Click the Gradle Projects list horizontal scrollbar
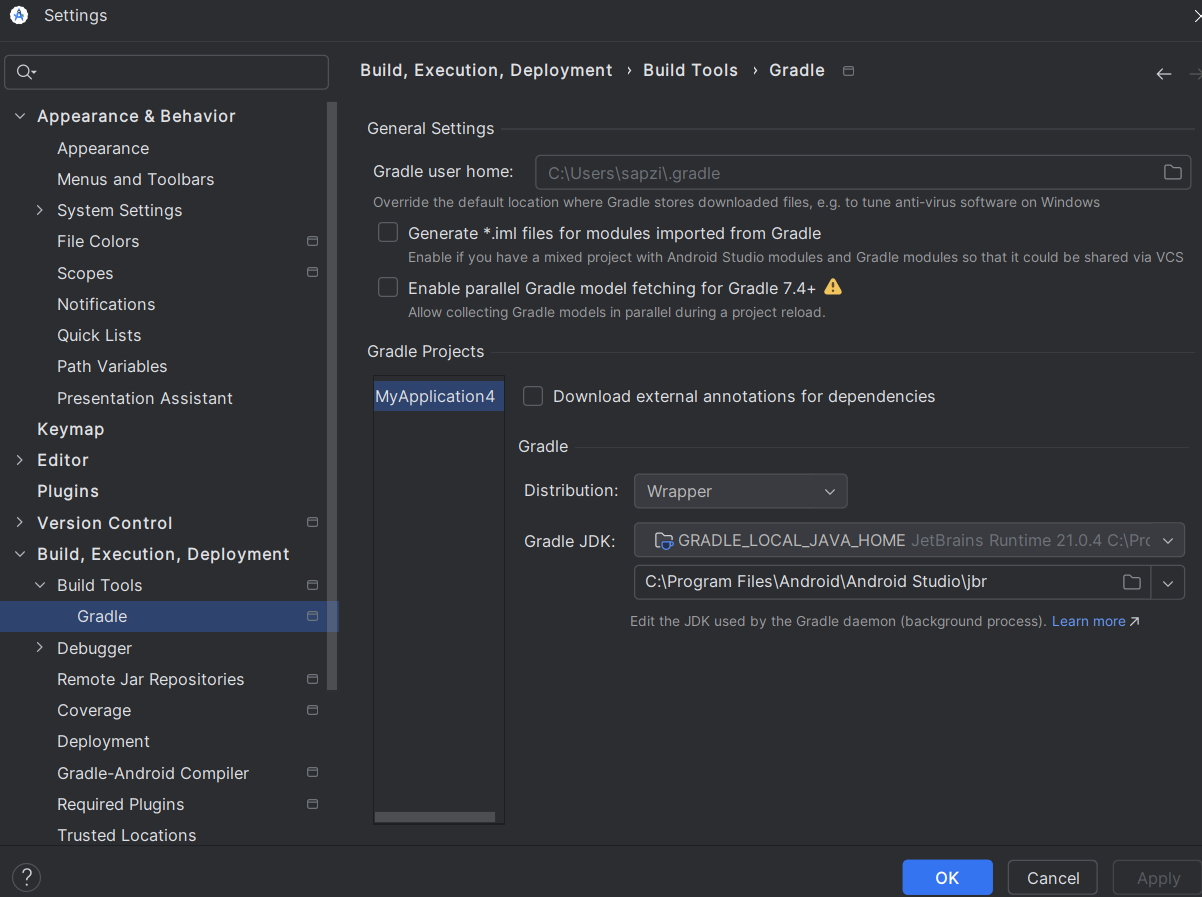Image resolution: width=1202 pixels, height=897 pixels. 435,817
